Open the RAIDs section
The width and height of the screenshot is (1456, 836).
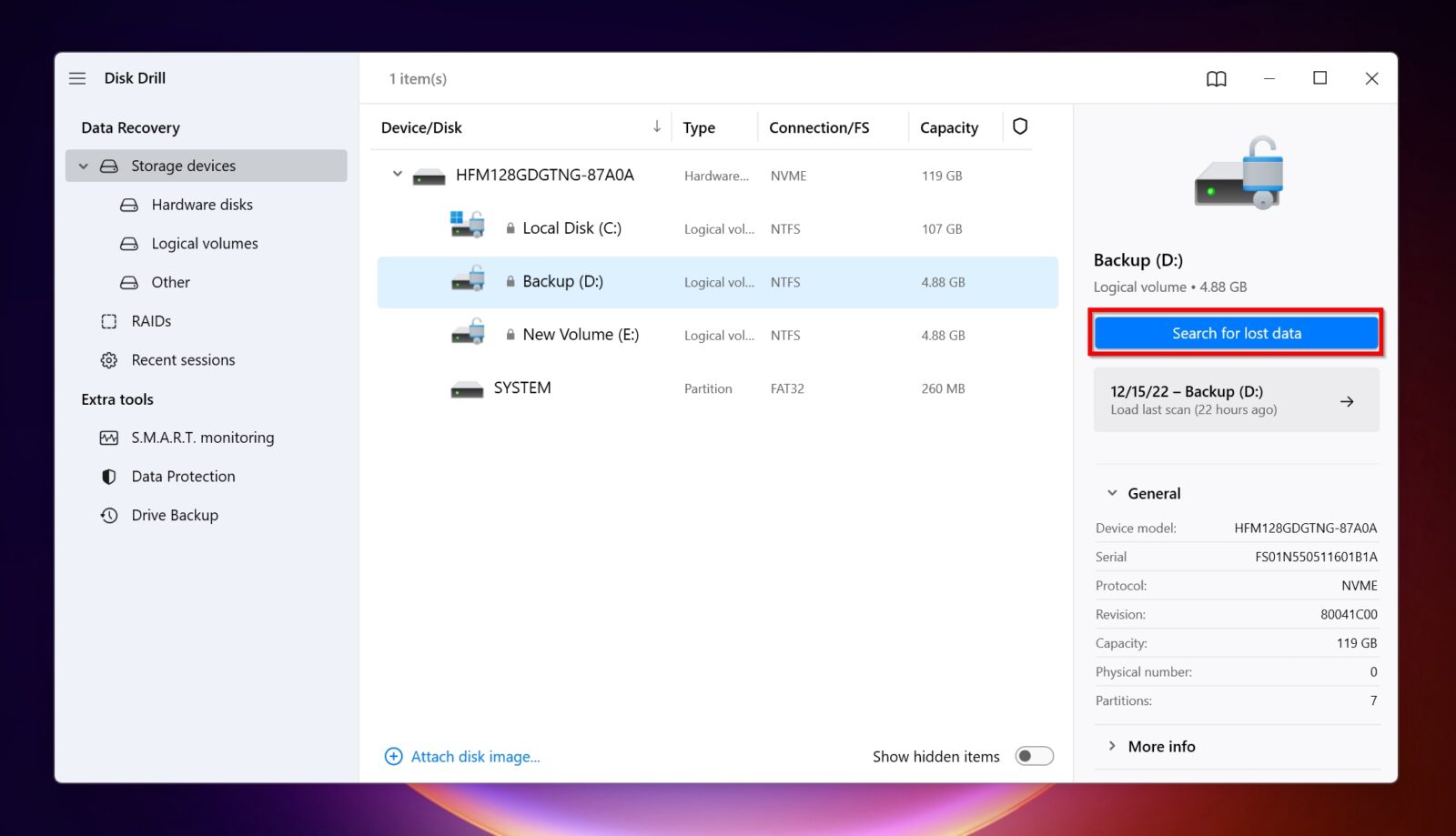150,320
